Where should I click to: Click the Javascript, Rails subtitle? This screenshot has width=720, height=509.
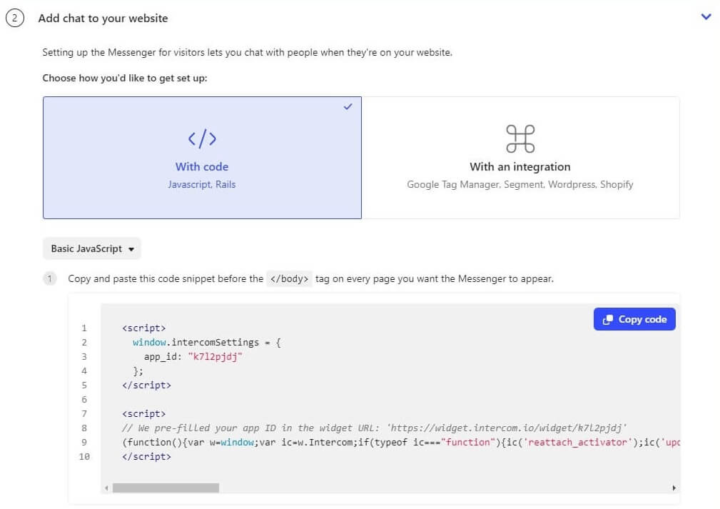[x=202, y=184]
